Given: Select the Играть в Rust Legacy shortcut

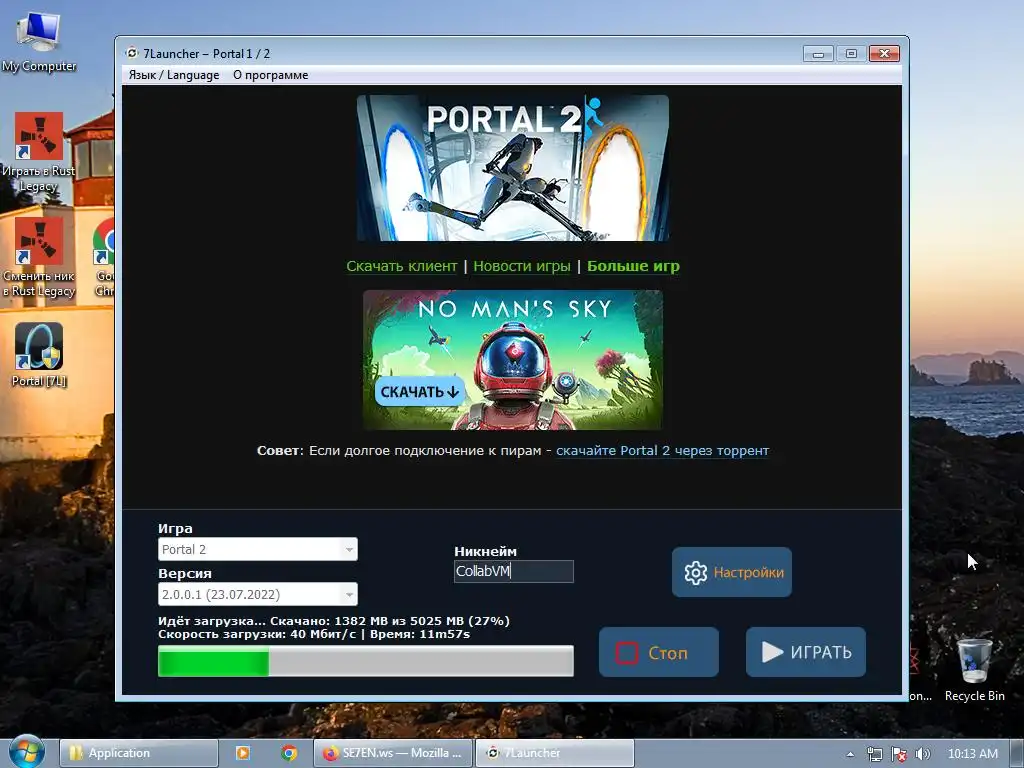Looking at the screenshot, I should pos(39,152).
